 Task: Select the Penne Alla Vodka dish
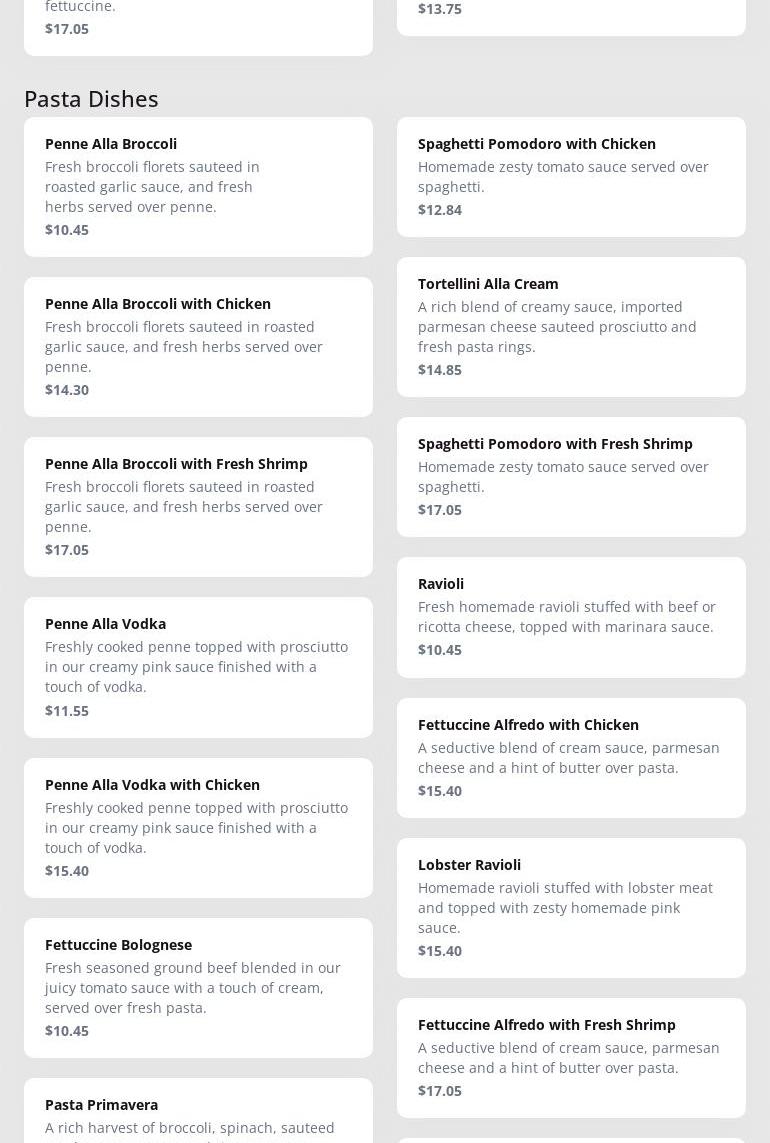tap(198, 667)
